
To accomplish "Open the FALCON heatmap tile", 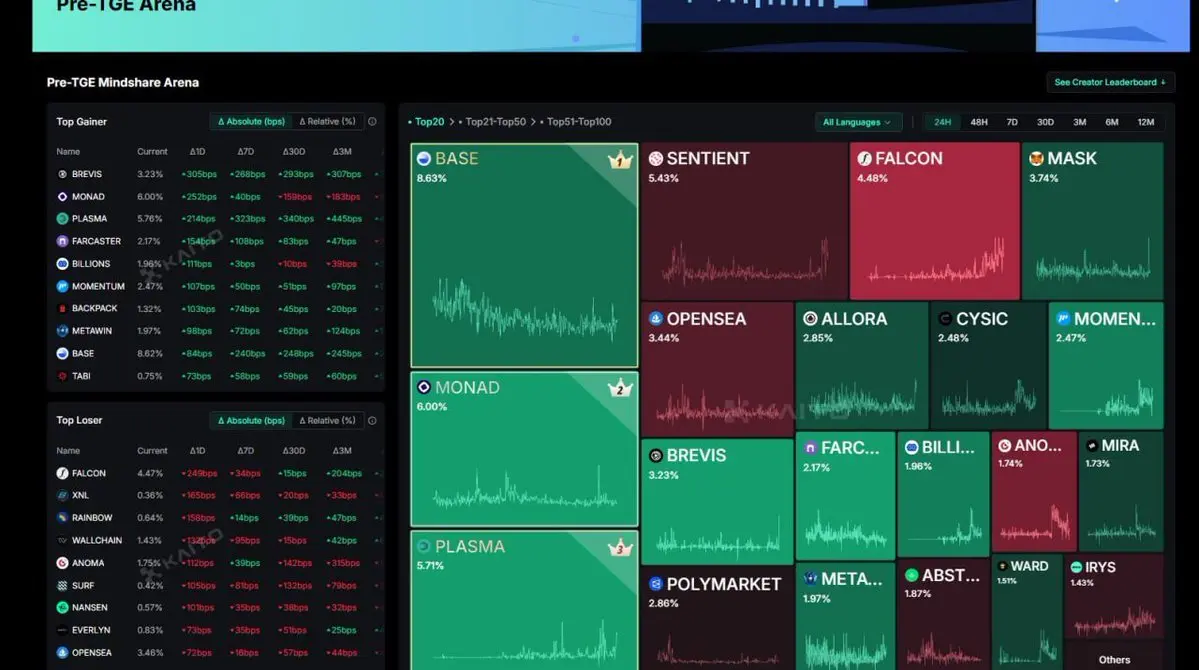I will coord(934,221).
